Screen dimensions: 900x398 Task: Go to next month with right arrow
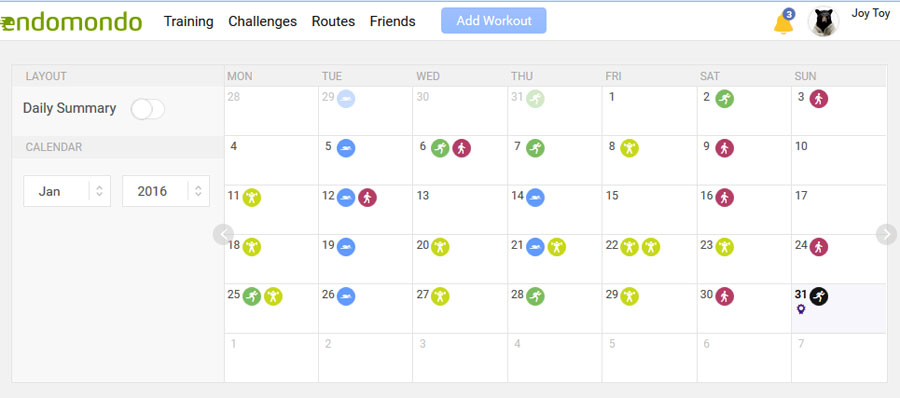886,234
